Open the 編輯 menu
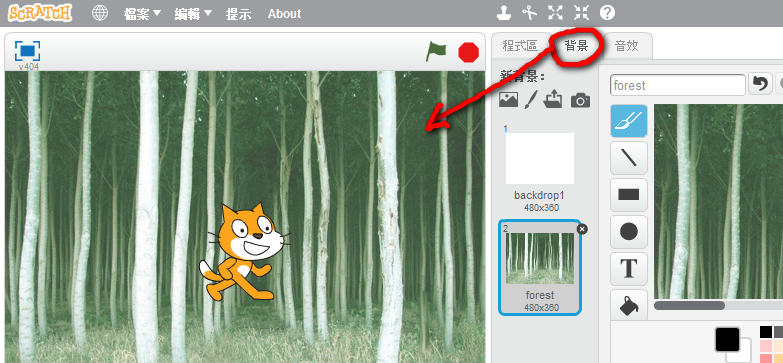Viewport: 783px width, 363px height. (x=193, y=13)
